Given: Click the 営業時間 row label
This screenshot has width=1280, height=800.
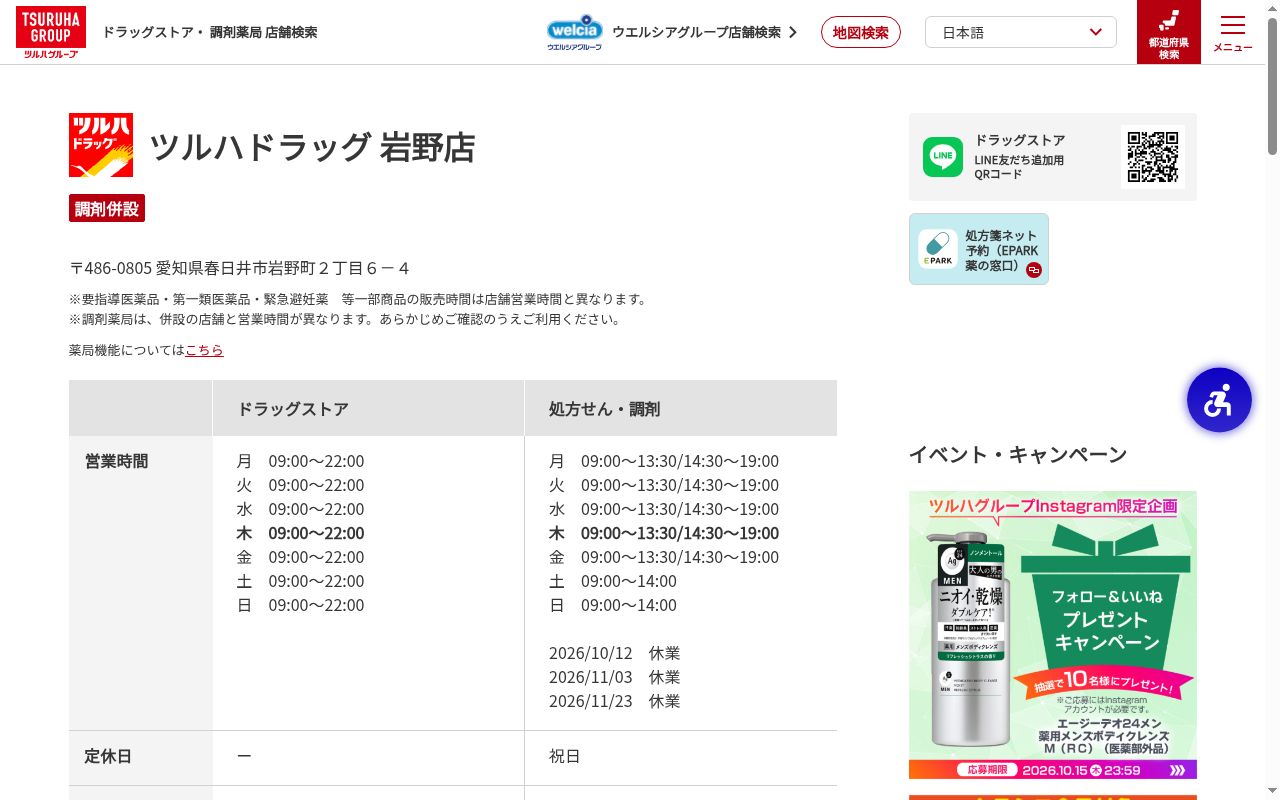Looking at the screenshot, I should (116, 461).
